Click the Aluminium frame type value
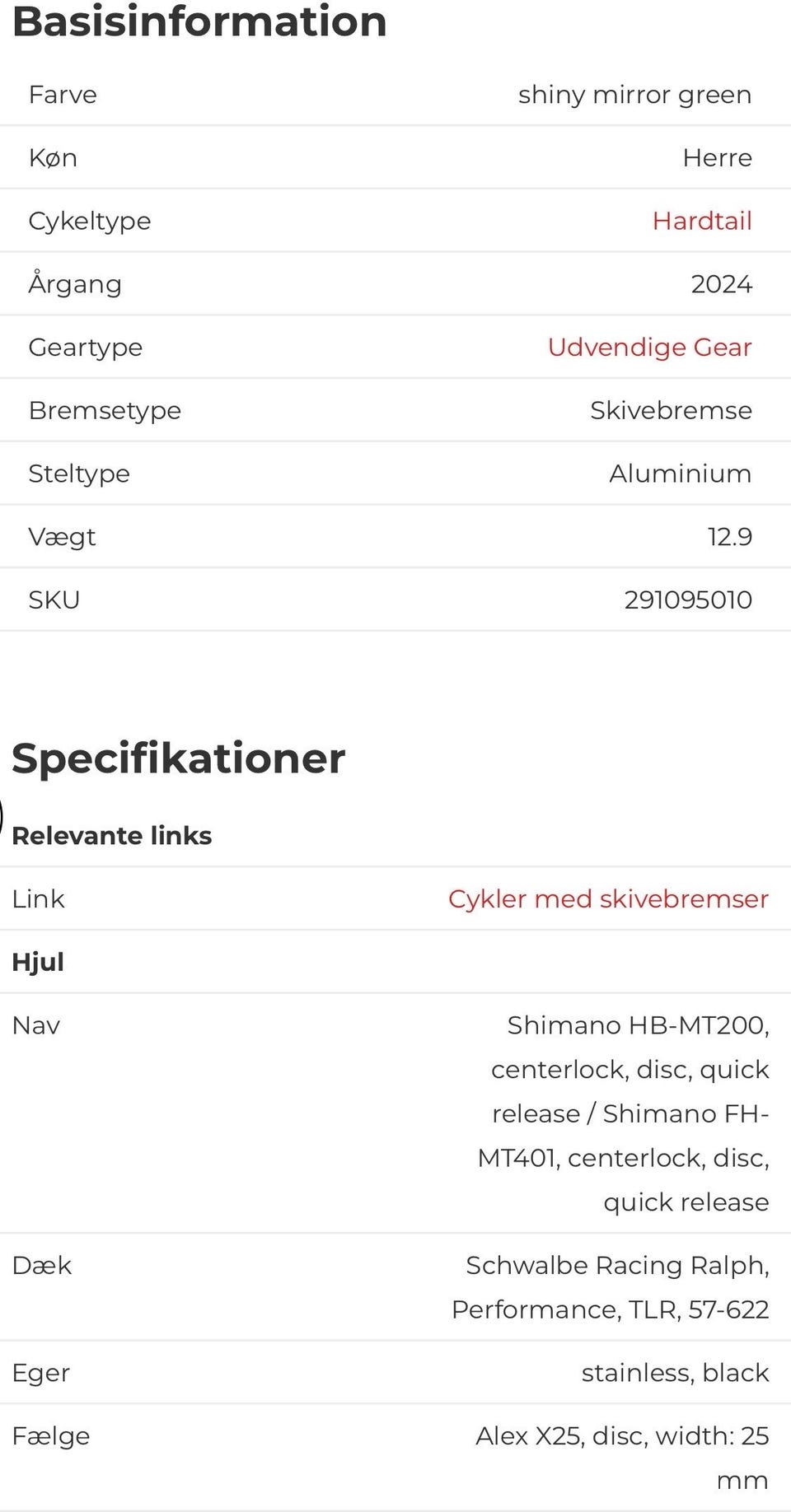Viewport: 791px width, 1512px height. (x=680, y=474)
